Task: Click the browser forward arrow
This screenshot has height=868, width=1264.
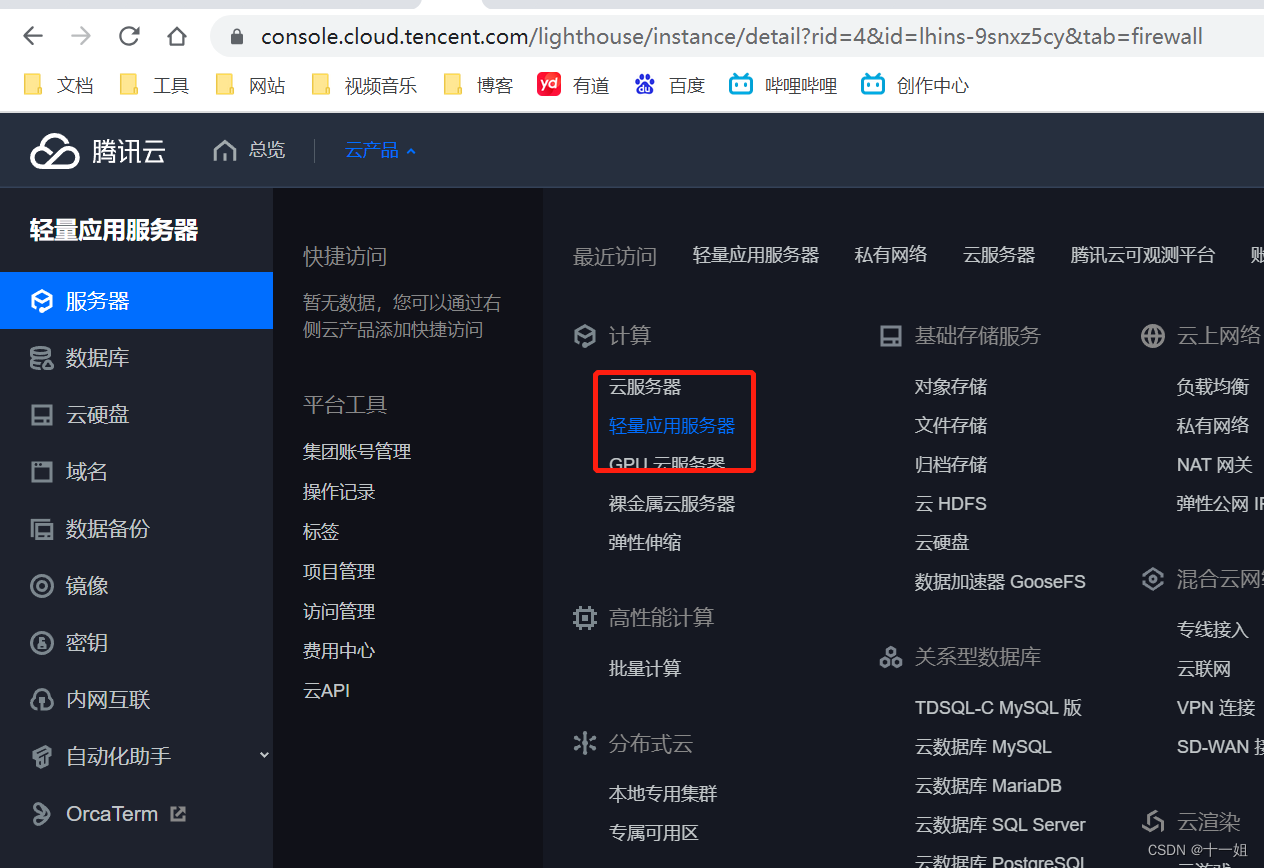Action: [81, 37]
